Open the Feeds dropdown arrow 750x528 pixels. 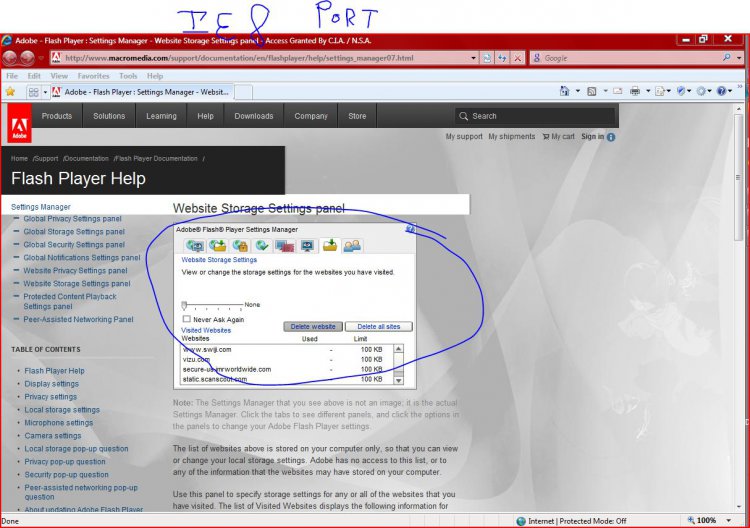pos(605,90)
